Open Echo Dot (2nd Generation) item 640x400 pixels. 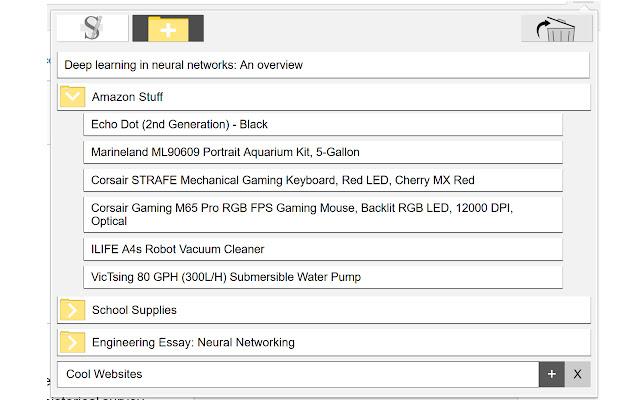pos(179,124)
